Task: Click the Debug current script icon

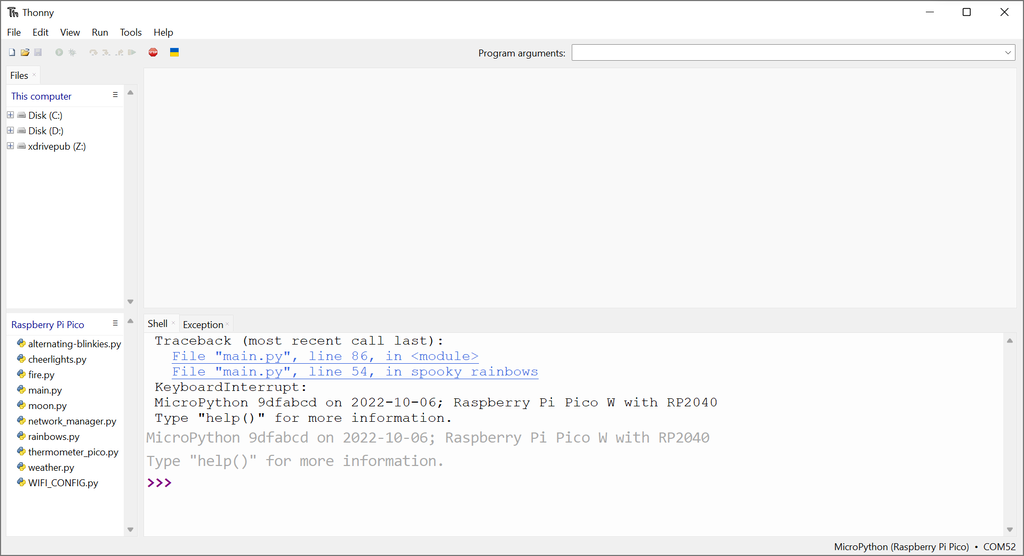Action: [x=72, y=52]
